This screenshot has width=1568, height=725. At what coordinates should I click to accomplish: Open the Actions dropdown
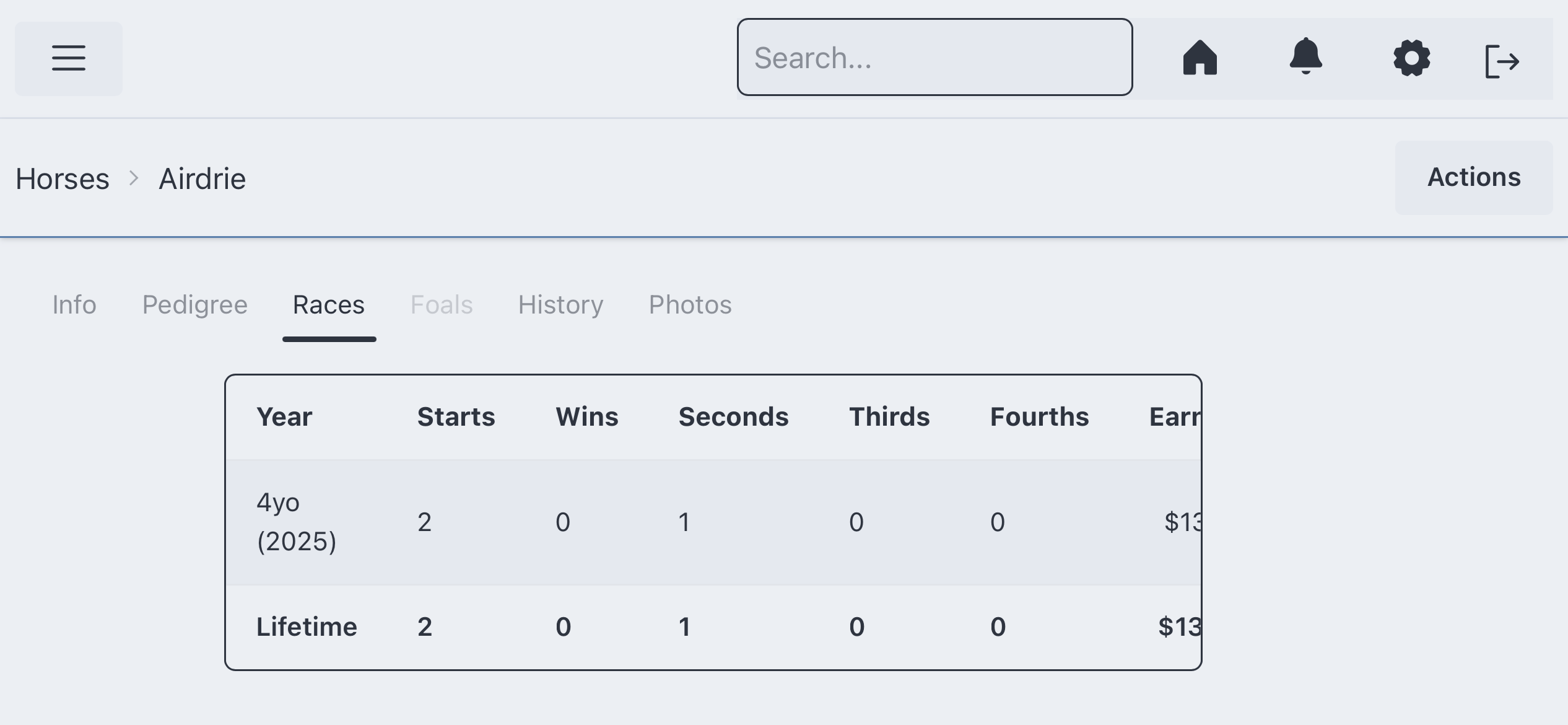tap(1473, 177)
